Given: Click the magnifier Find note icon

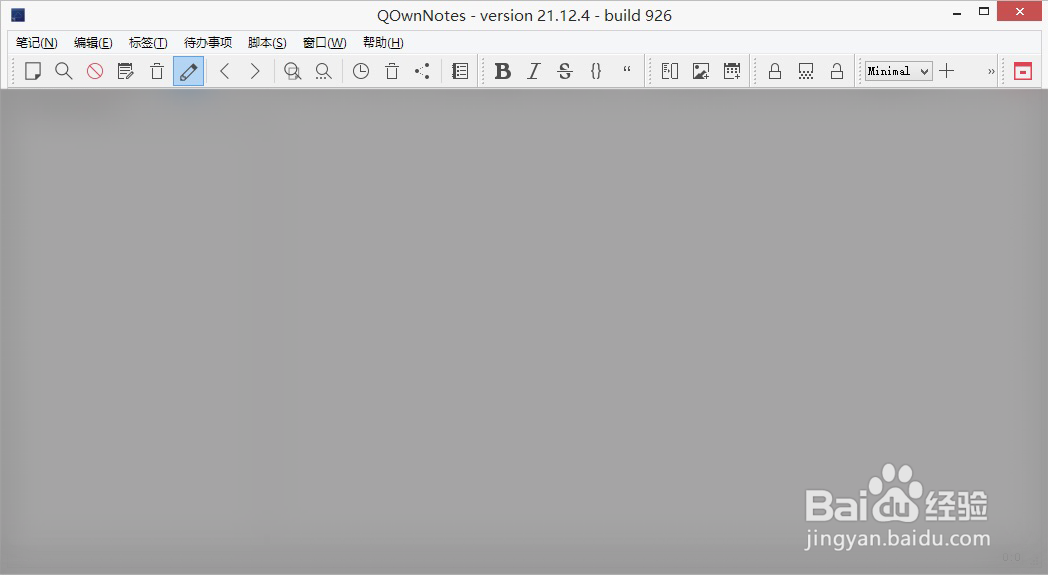Looking at the screenshot, I should pyautogui.click(x=63, y=71).
